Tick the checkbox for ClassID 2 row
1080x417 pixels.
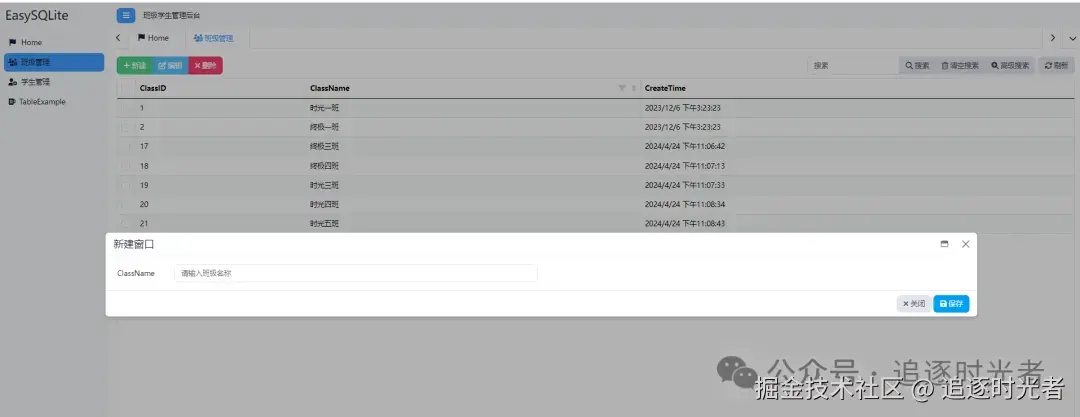coord(125,128)
